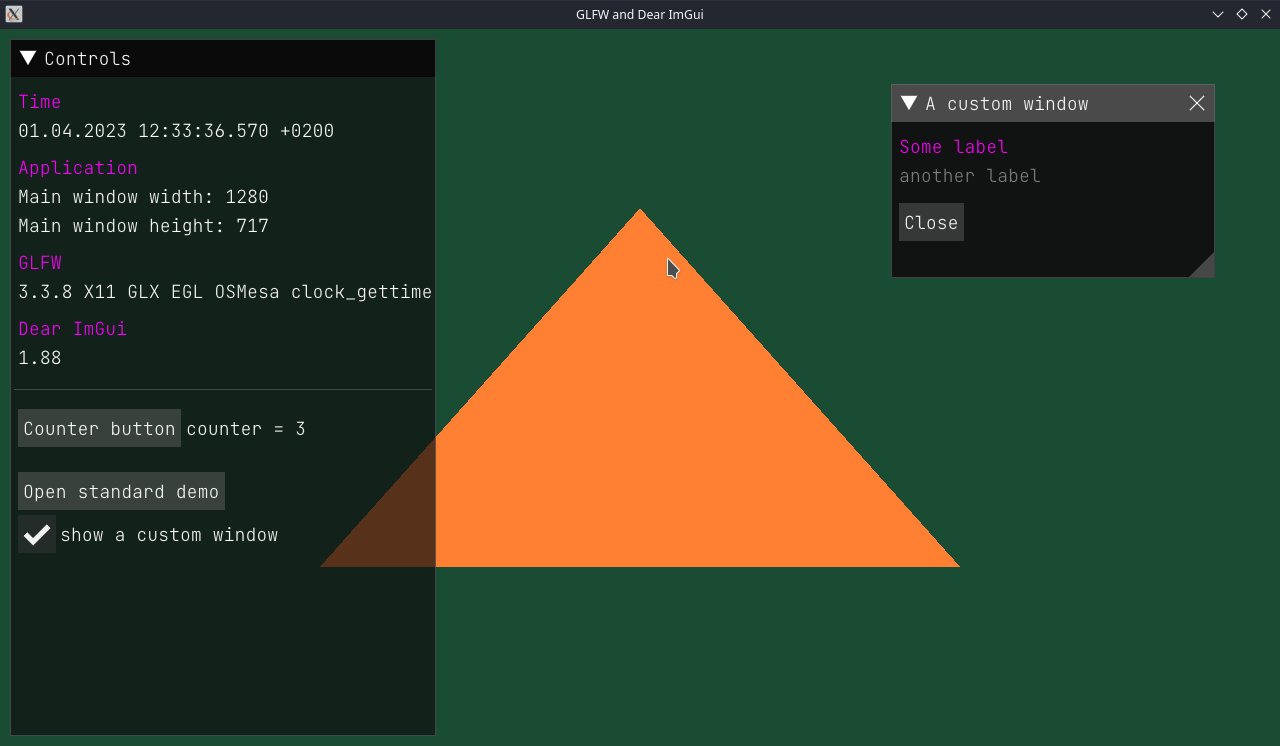Viewport: 1280px width, 746px height.
Task: Close 'A custom window' with its X icon
Action: coord(1197,103)
